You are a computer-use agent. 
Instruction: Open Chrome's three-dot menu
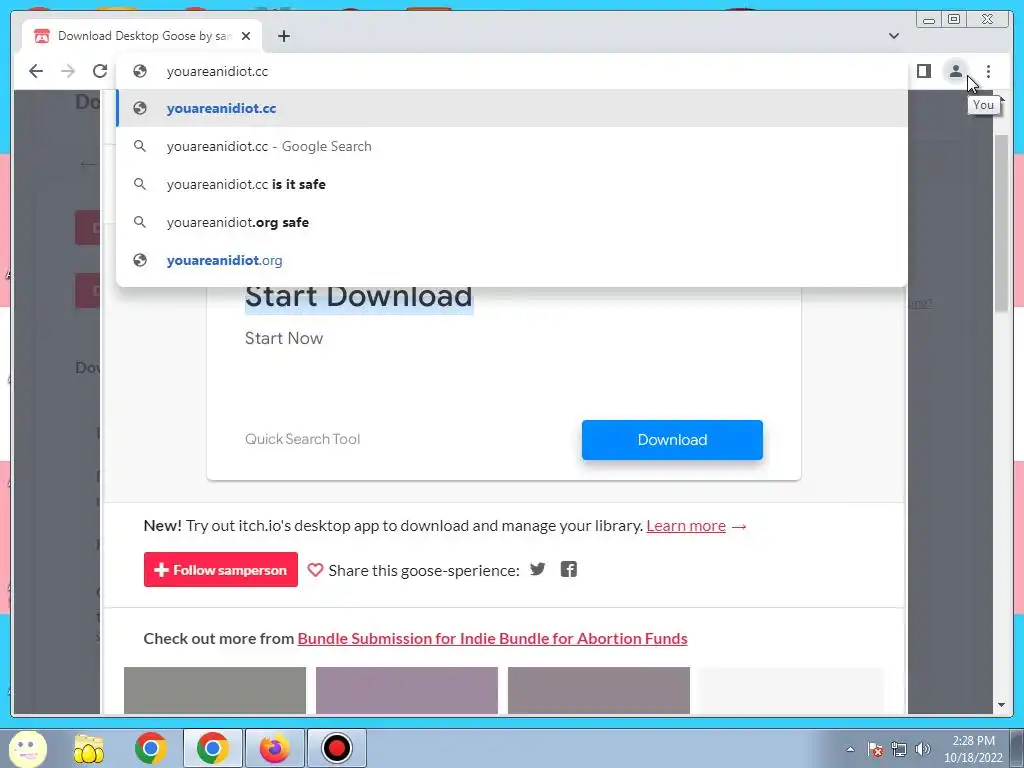988,71
